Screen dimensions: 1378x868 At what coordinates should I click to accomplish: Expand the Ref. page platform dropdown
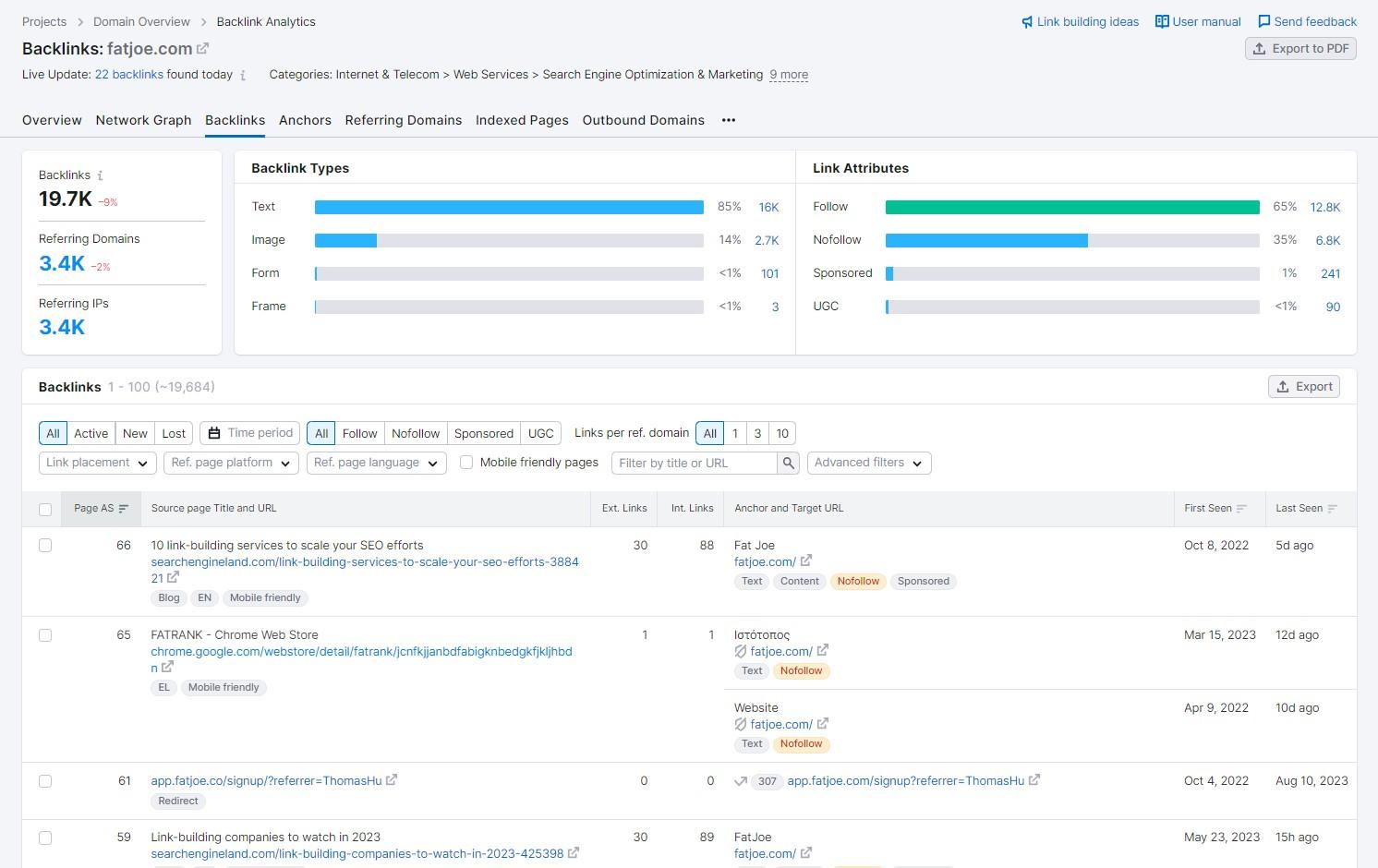pyautogui.click(x=231, y=463)
